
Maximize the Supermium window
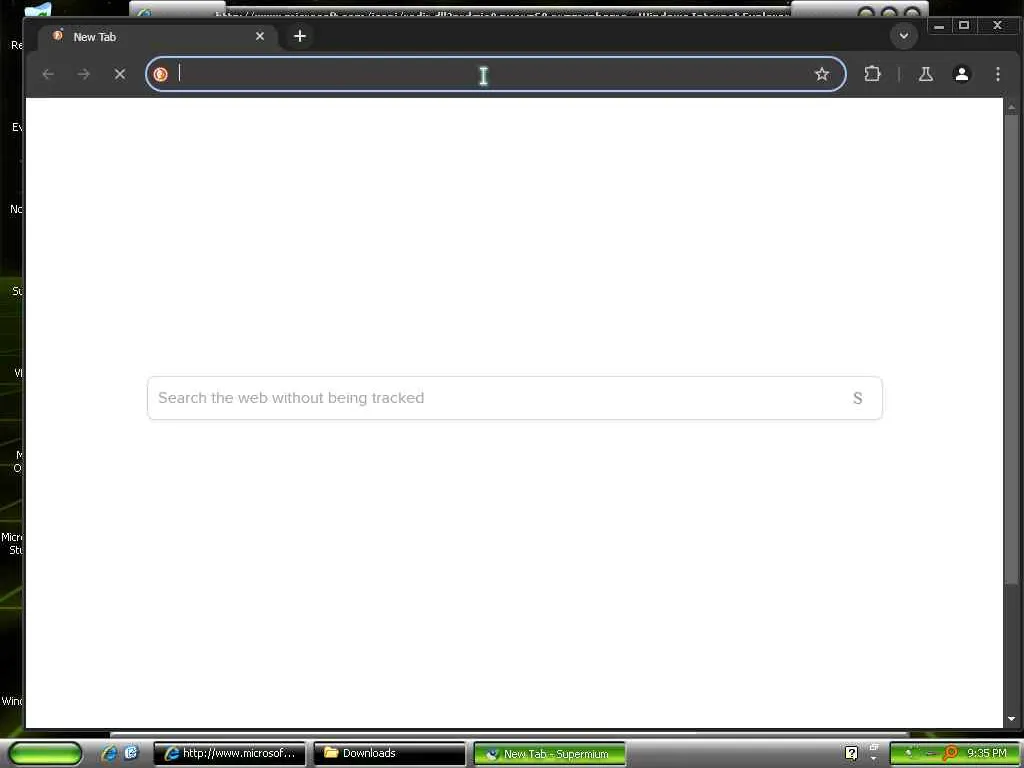(x=964, y=26)
